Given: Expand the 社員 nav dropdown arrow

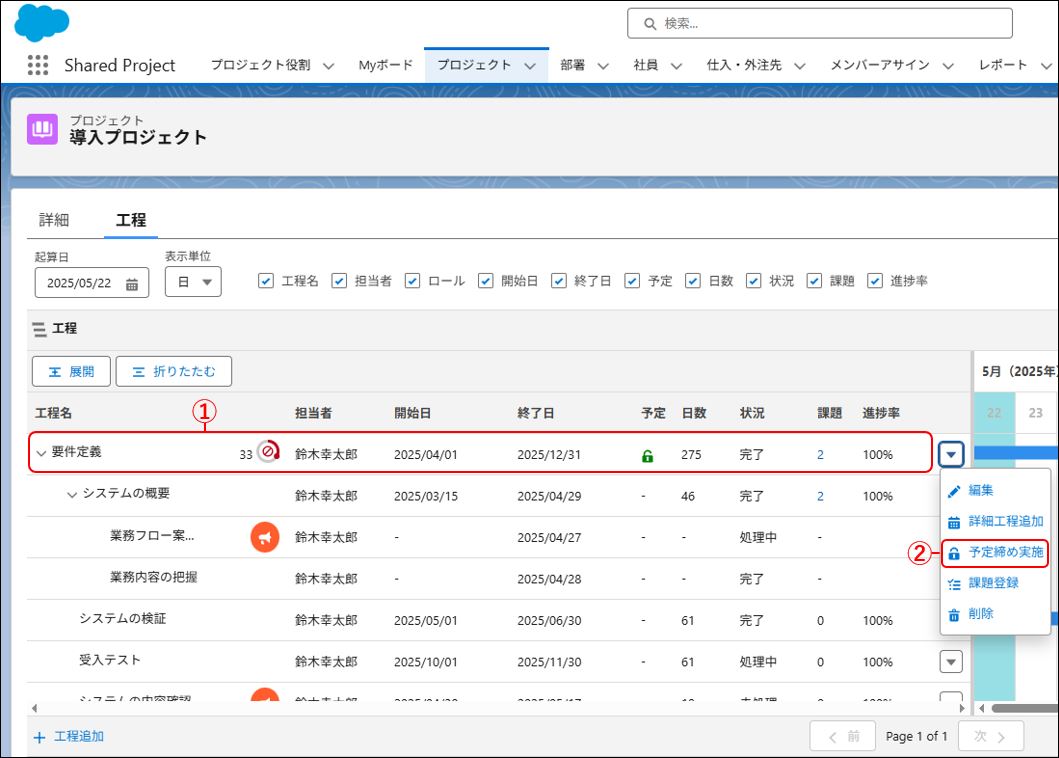Looking at the screenshot, I should coord(676,66).
